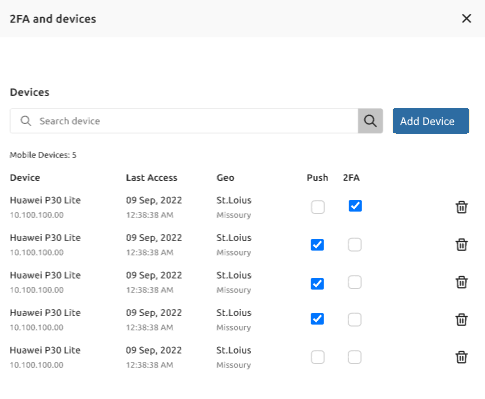
Task: Uncheck Push for the third device
Action: (x=317, y=284)
